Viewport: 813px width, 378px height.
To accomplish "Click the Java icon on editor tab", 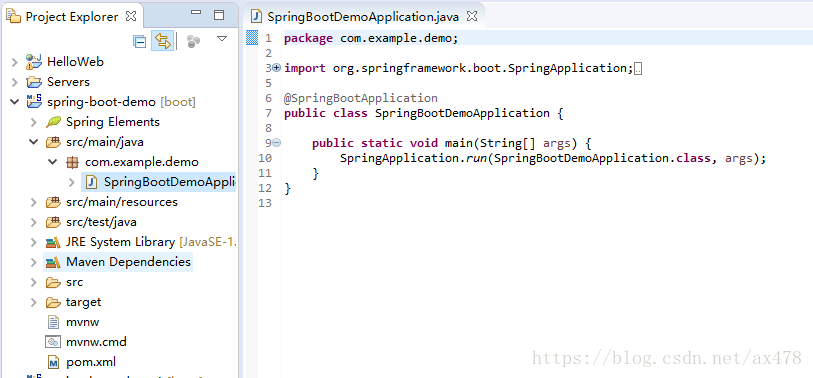I will [256, 16].
